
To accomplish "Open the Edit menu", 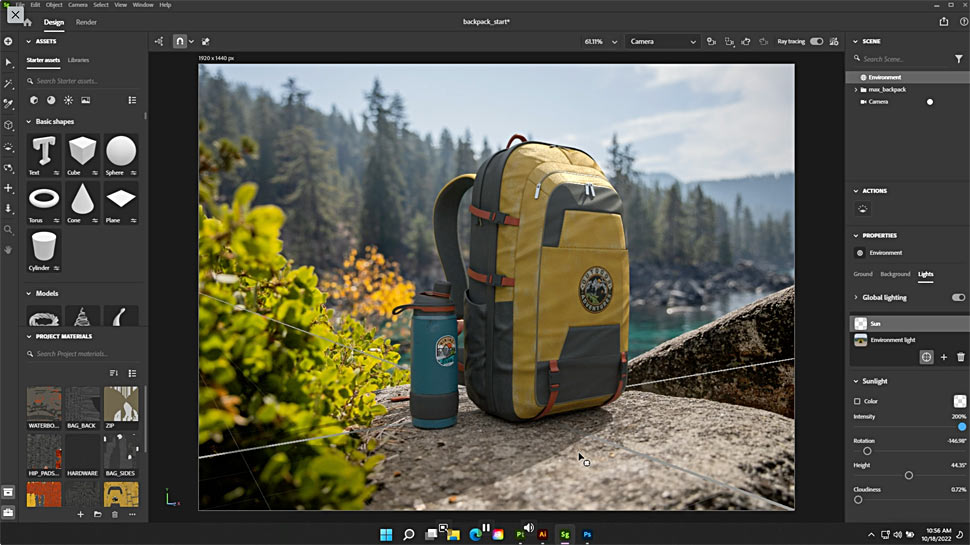I will 35,4.
